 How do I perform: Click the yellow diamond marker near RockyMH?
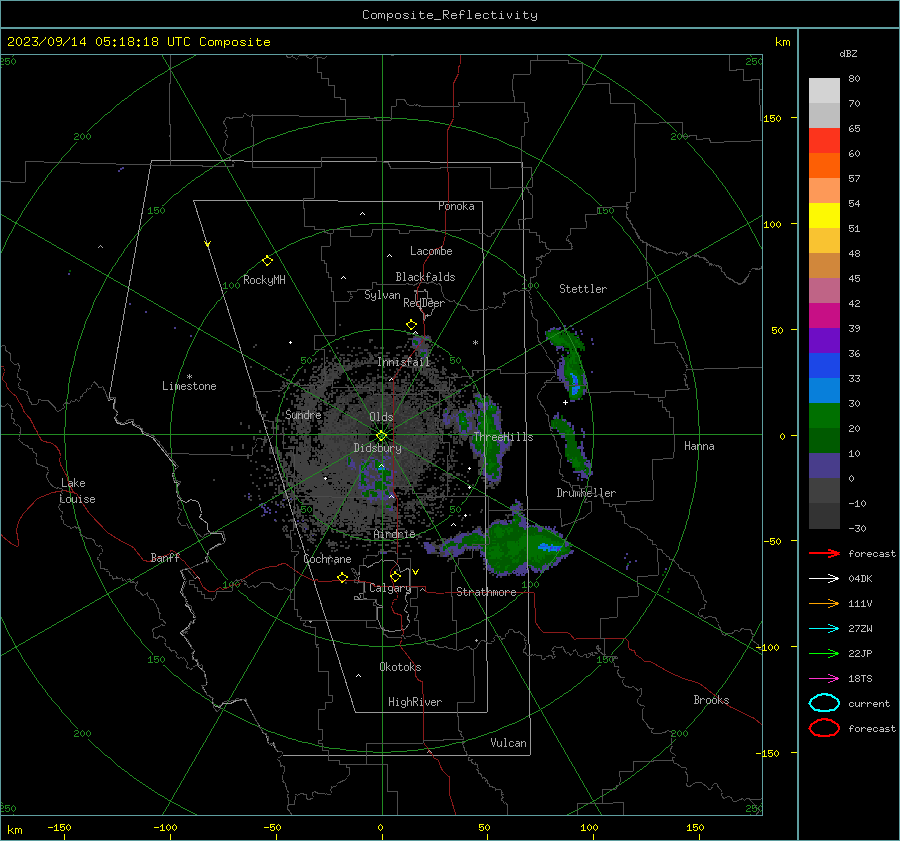click(x=267, y=261)
